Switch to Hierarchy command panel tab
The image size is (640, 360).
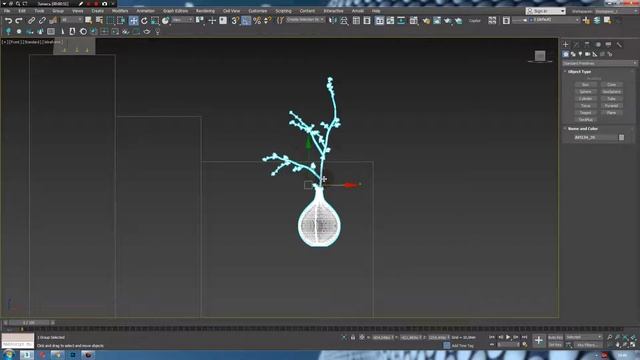587,44
